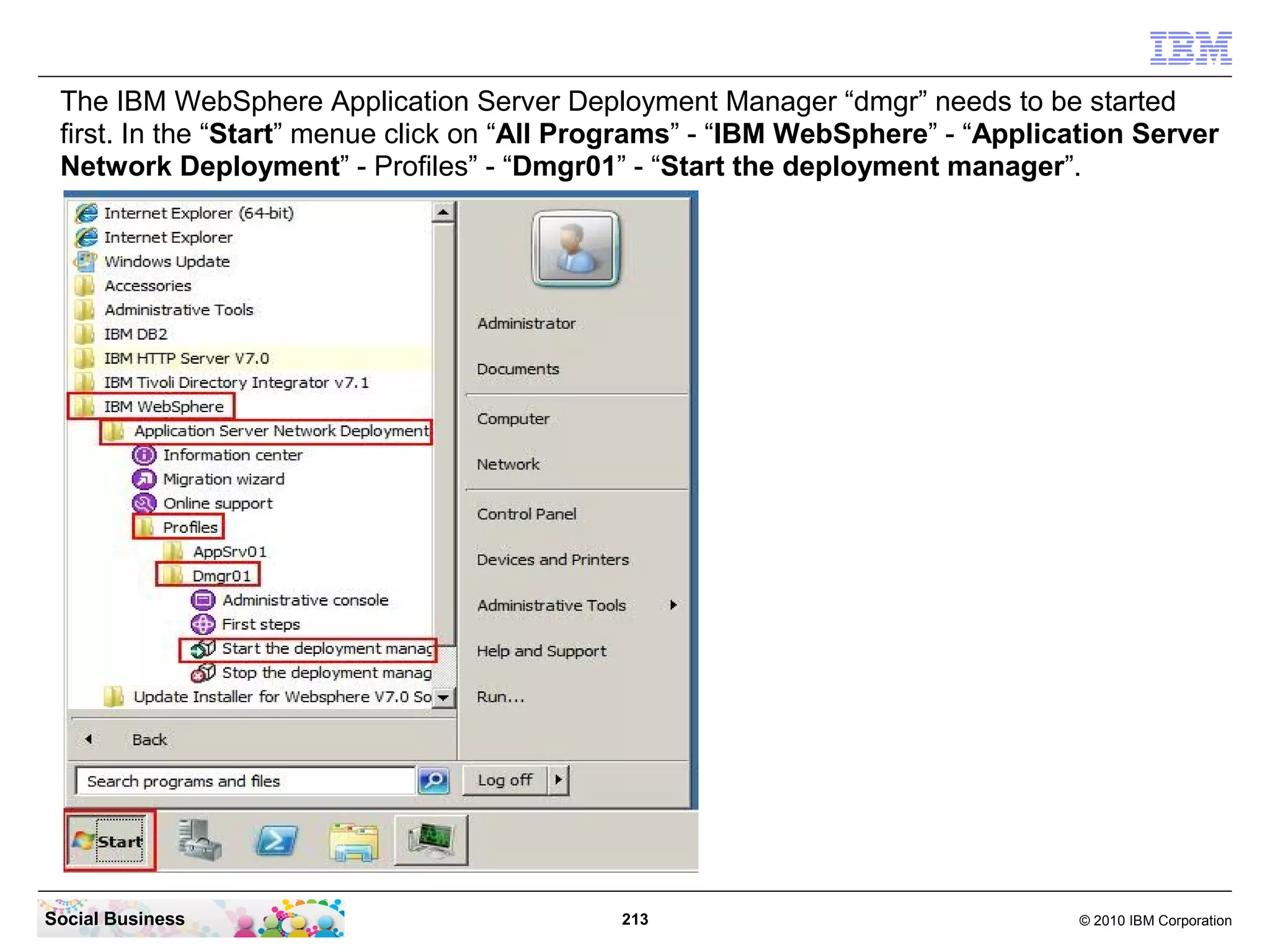
Task: Click the First steps icon
Action: 203,625
